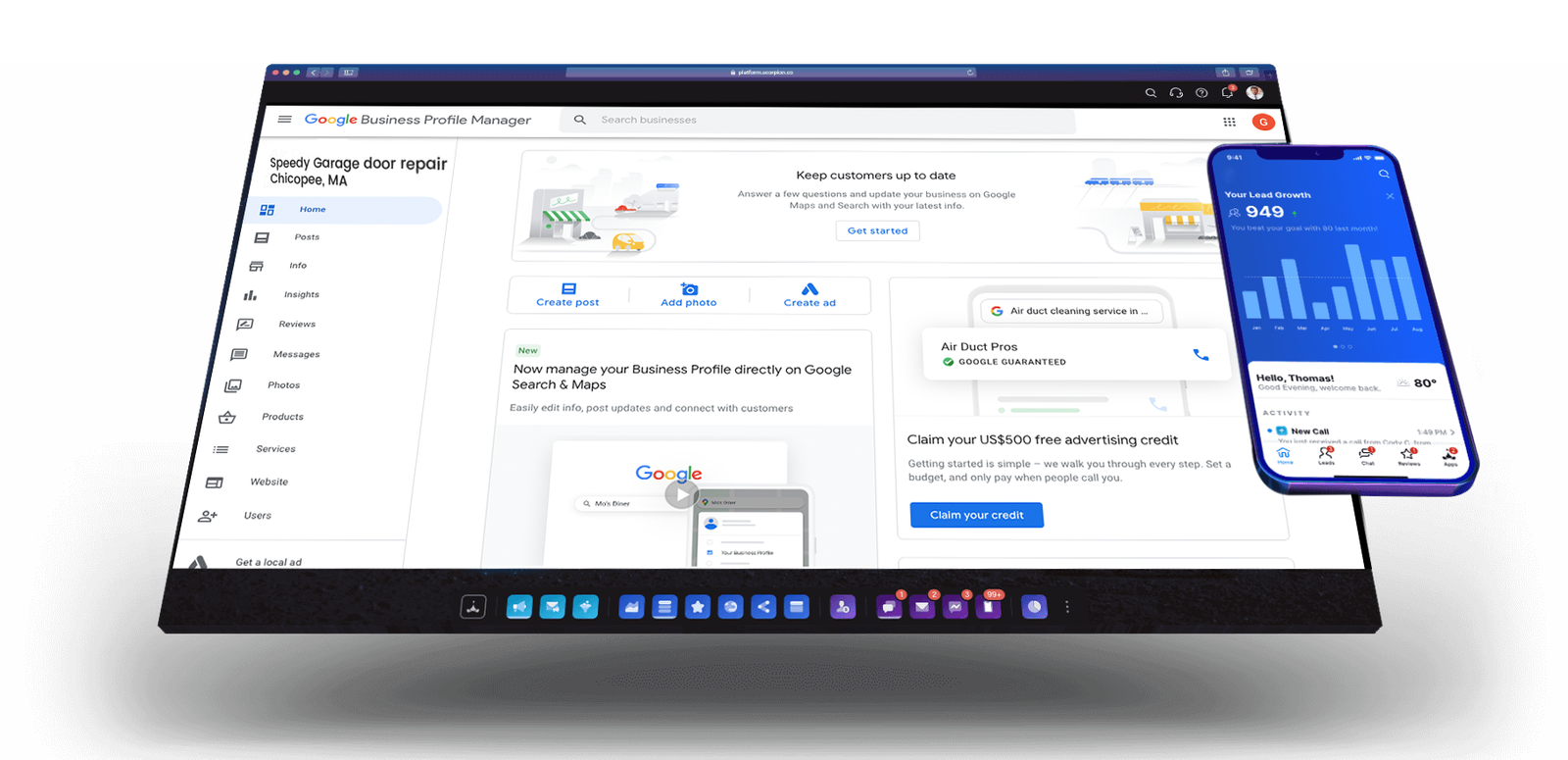Click Add photo

point(689,295)
